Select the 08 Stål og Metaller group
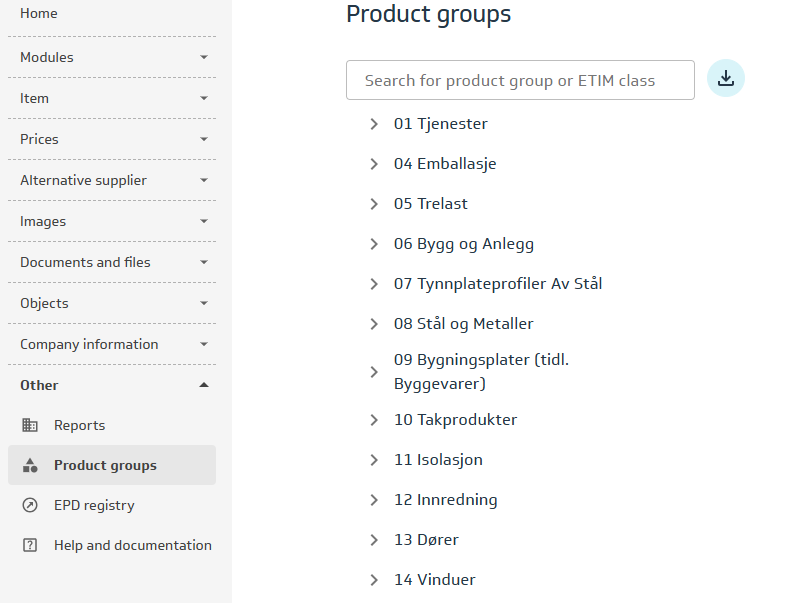 pyautogui.click(x=463, y=324)
